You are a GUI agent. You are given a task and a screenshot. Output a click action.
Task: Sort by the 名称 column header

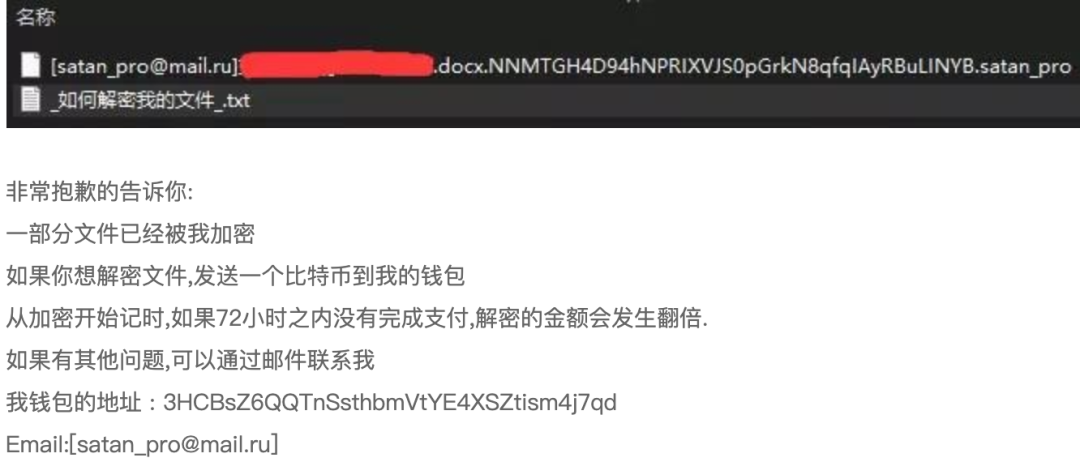(36, 18)
